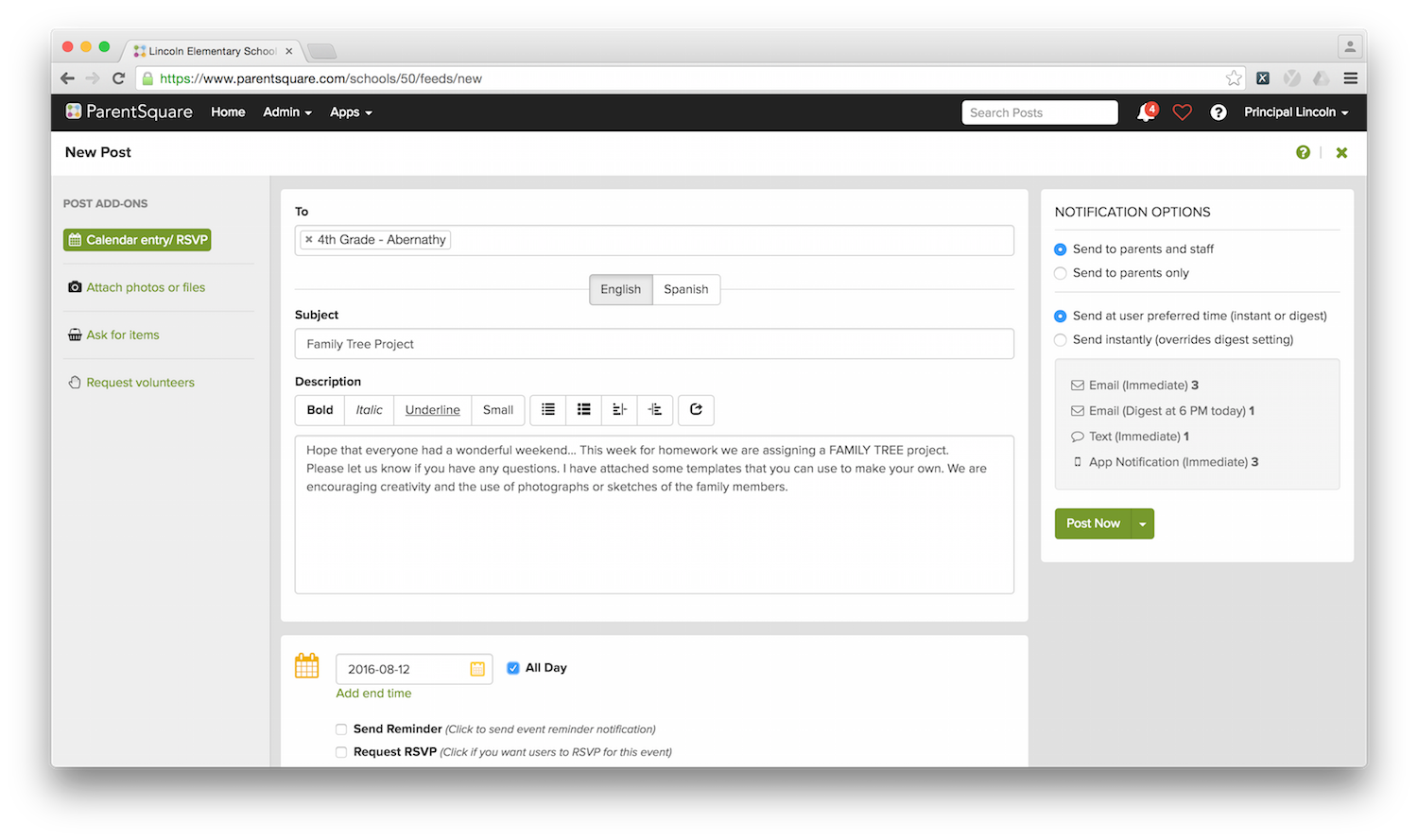The image size is (1418, 840).
Task: Uncheck the All Day checkbox
Action: pyautogui.click(x=513, y=668)
